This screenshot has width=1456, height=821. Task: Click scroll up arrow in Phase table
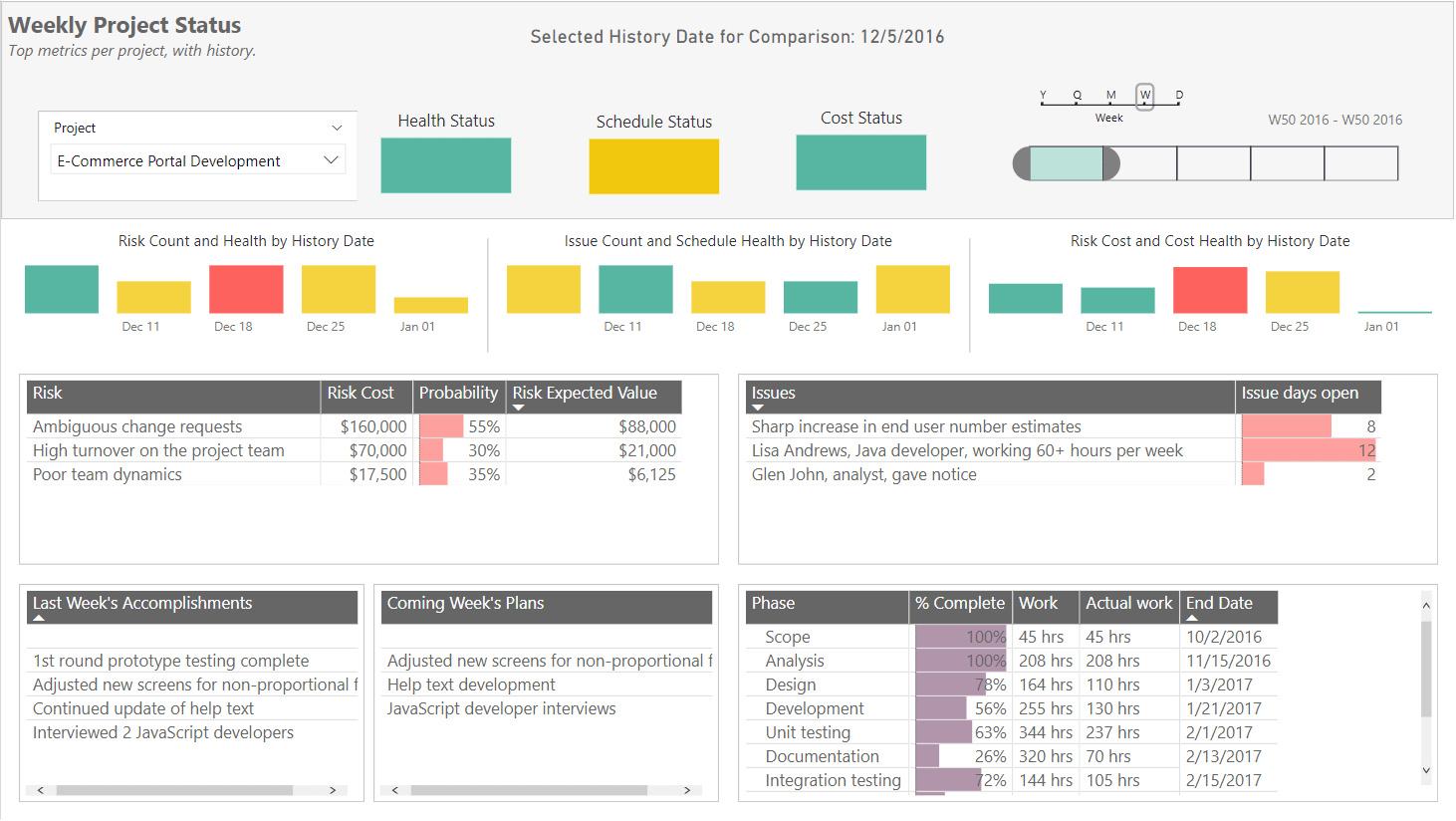tap(1426, 606)
